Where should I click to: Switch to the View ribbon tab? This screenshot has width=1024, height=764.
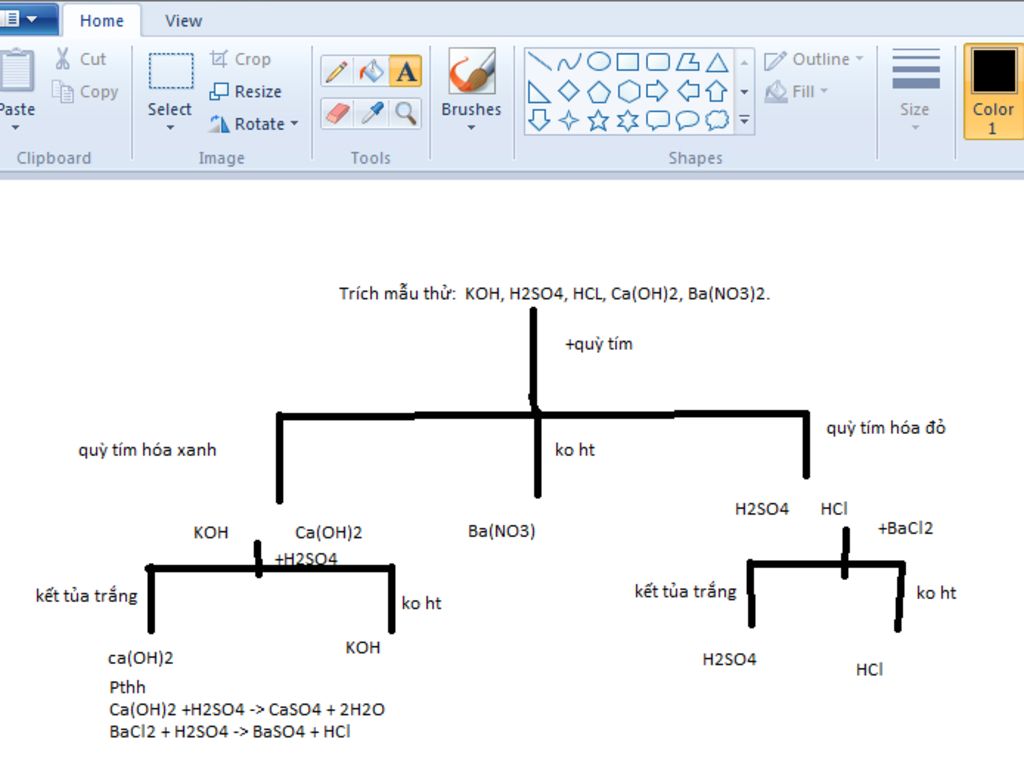[184, 21]
